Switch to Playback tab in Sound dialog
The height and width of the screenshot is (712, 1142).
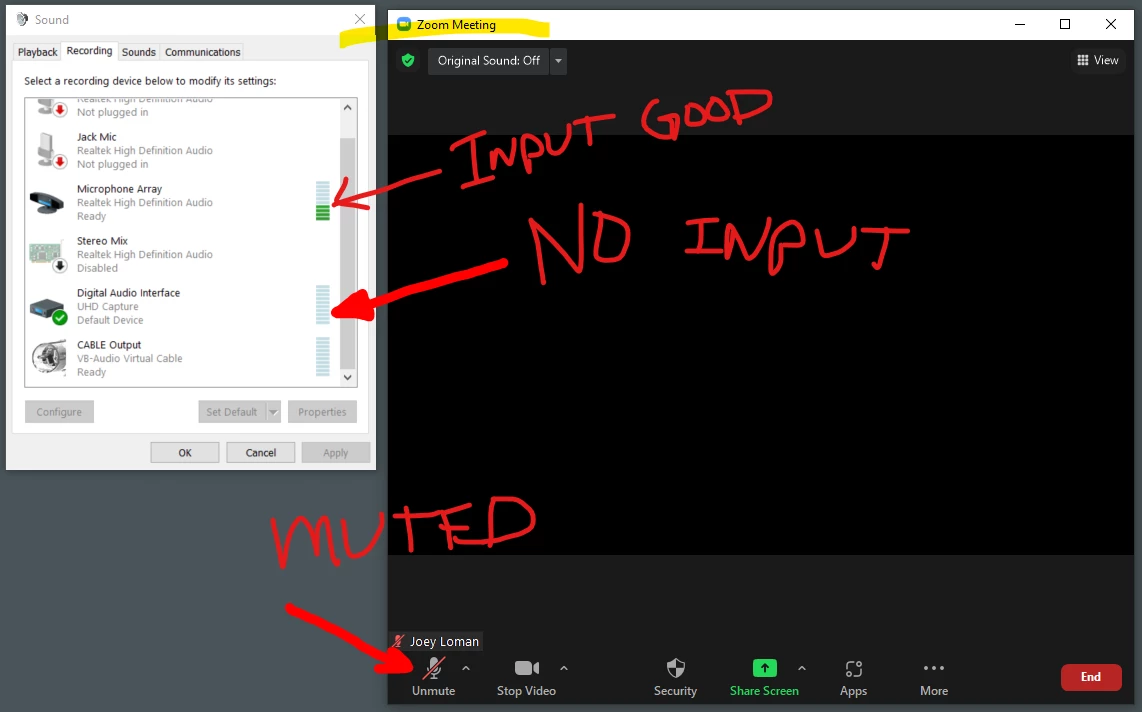(37, 52)
